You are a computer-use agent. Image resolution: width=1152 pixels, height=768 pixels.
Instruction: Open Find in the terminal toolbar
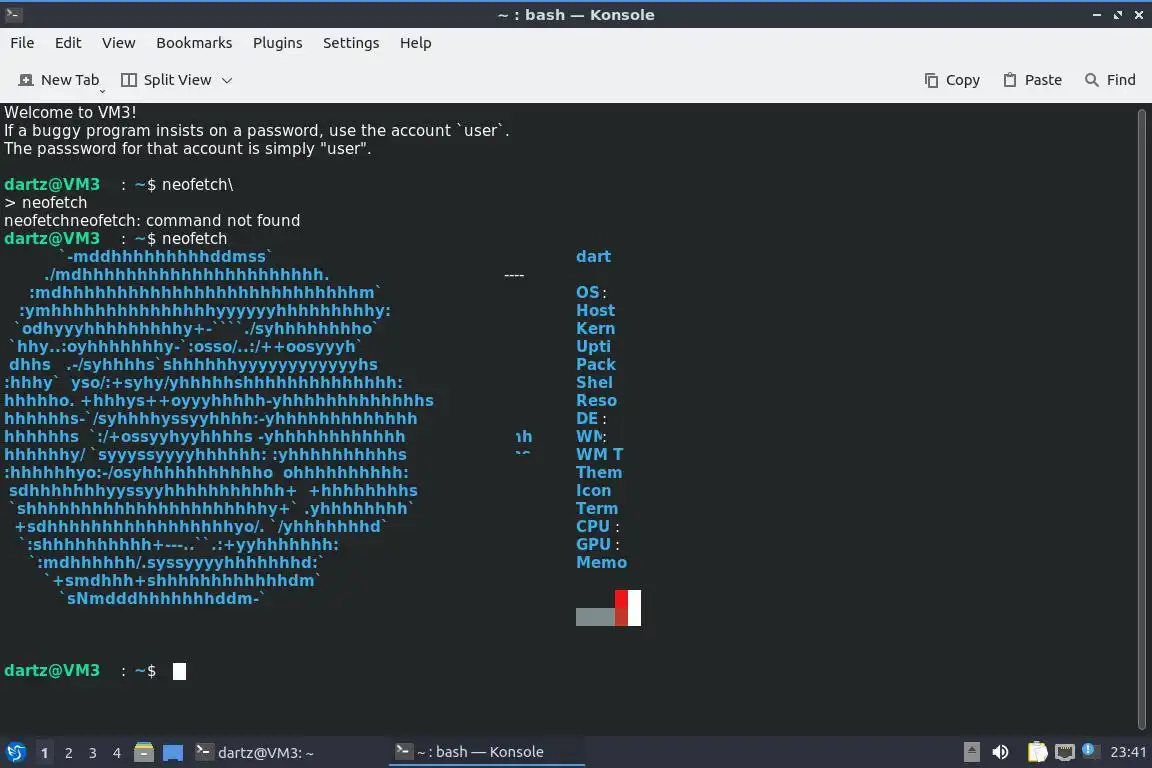tap(1110, 79)
